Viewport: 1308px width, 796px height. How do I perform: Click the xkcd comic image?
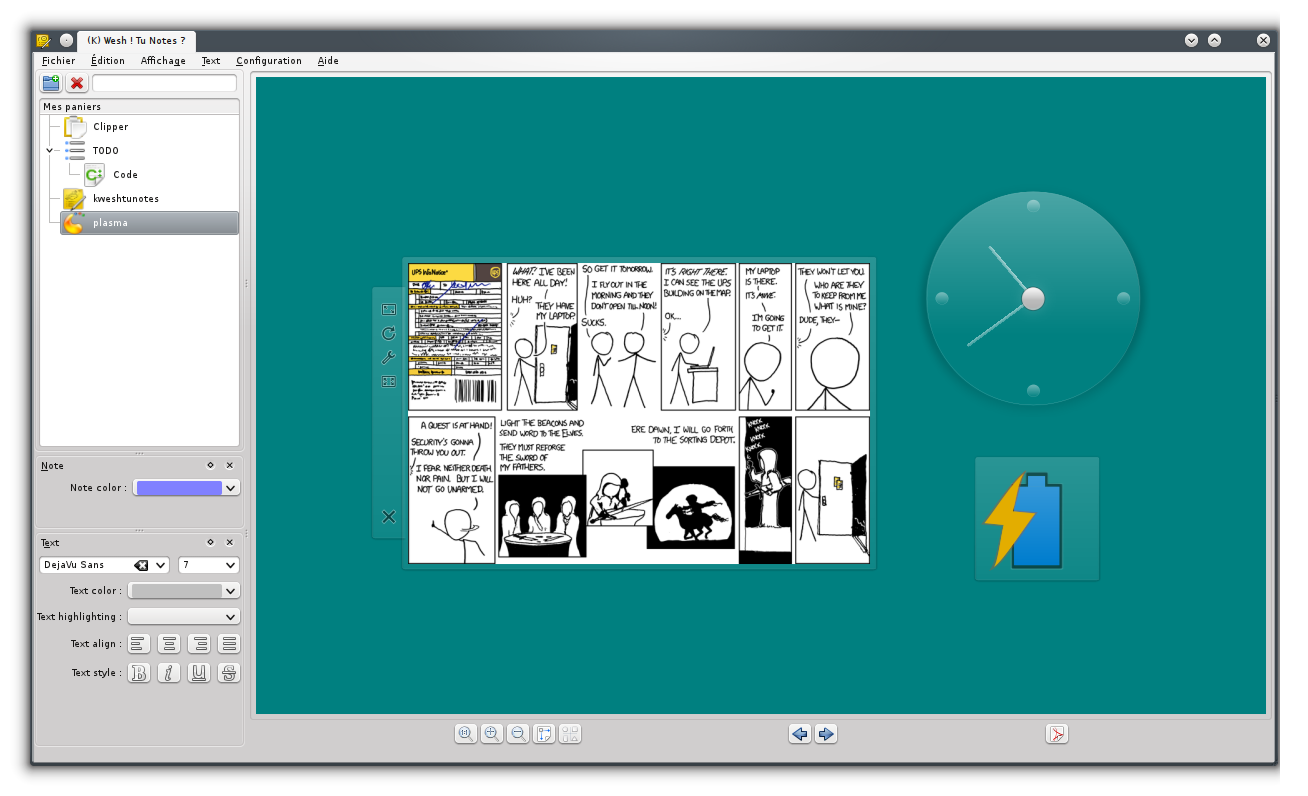click(x=639, y=413)
